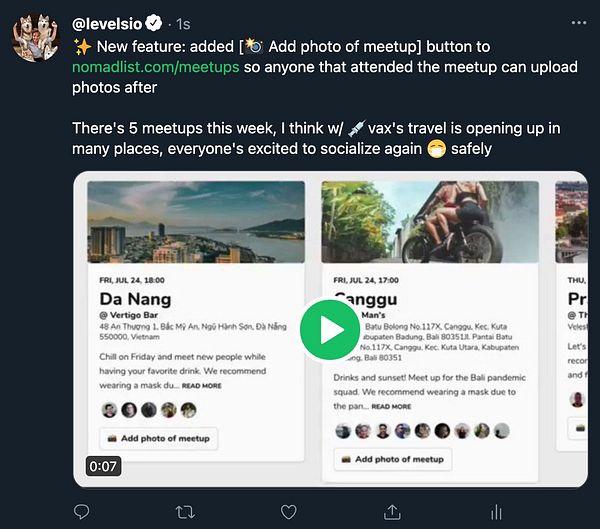The image size is (600, 529).
Task: Click first attendee avatar in Da Nang card
Action: coord(108,410)
